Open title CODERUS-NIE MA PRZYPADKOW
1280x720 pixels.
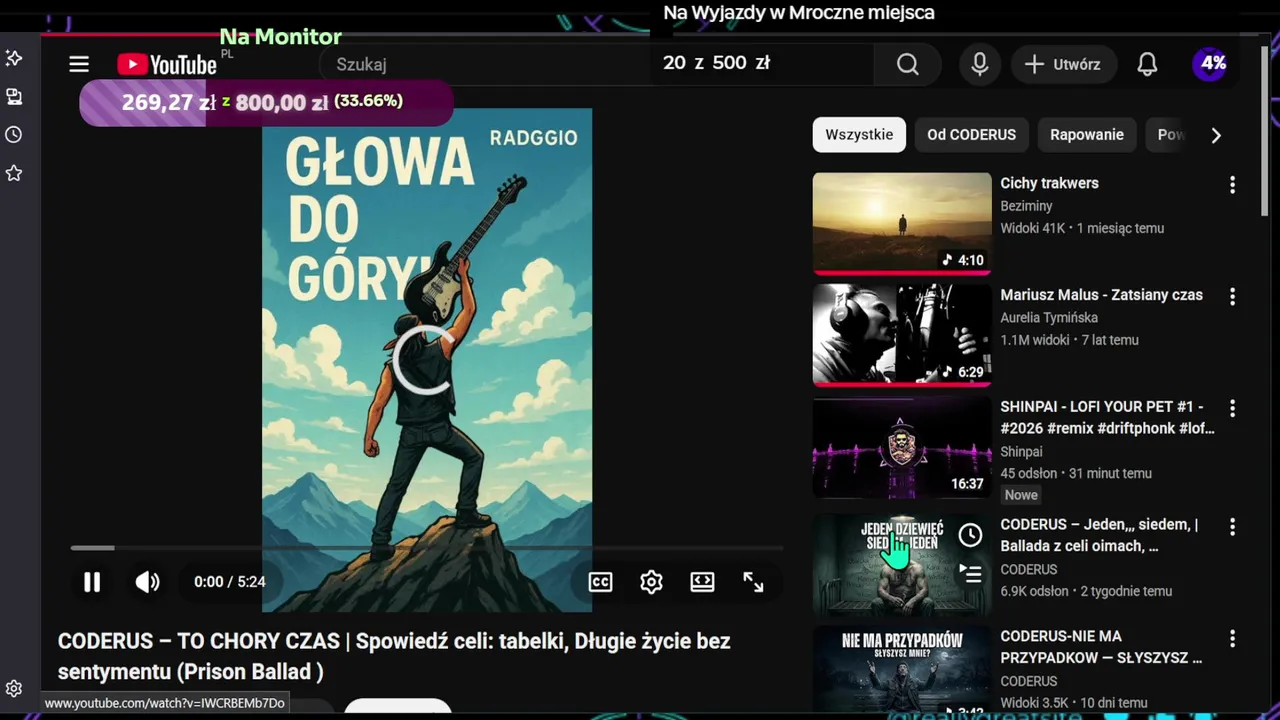[1101, 647]
